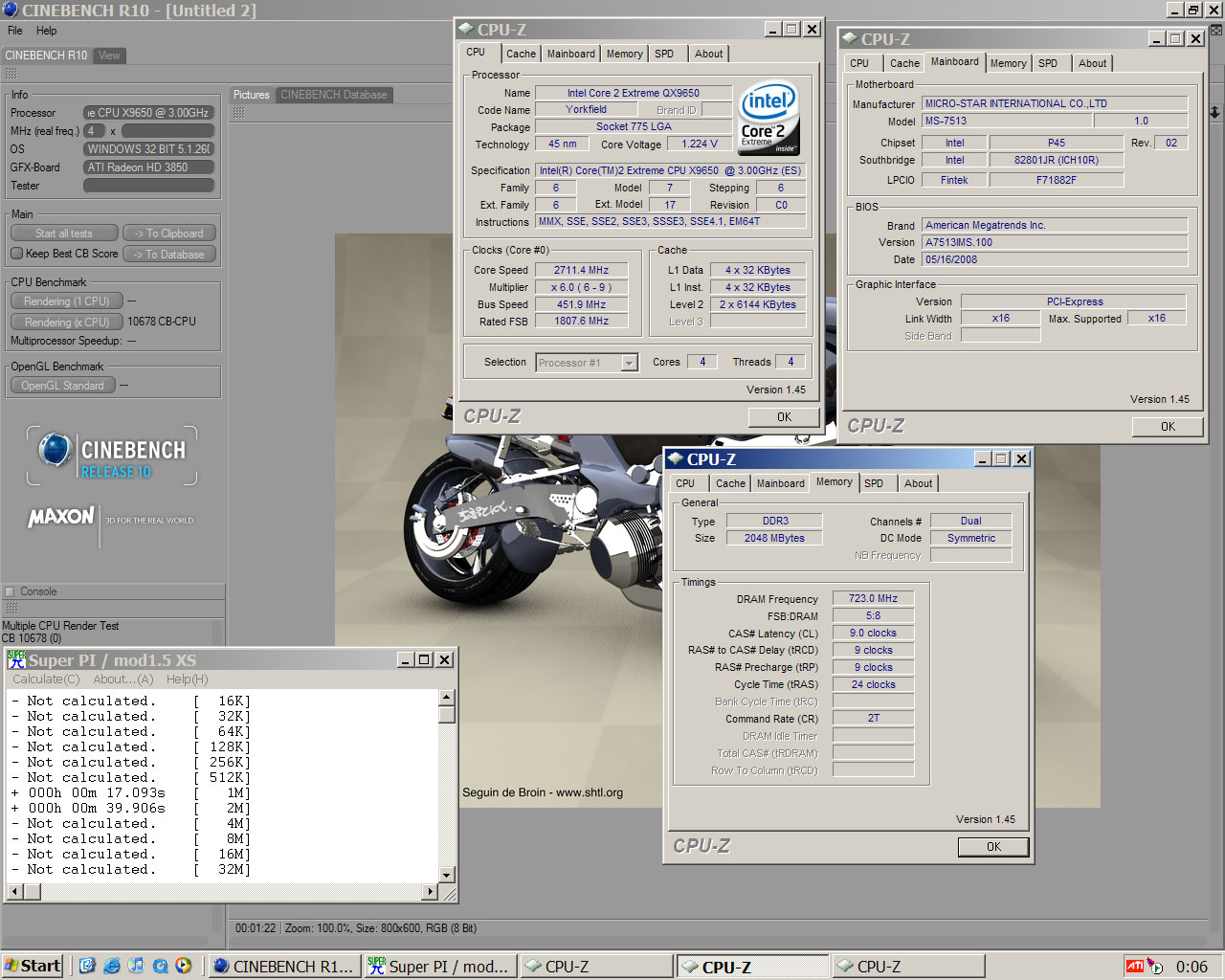Click the mainboard model value MS-7513
1225x980 pixels.
pyautogui.click(x=1007, y=122)
